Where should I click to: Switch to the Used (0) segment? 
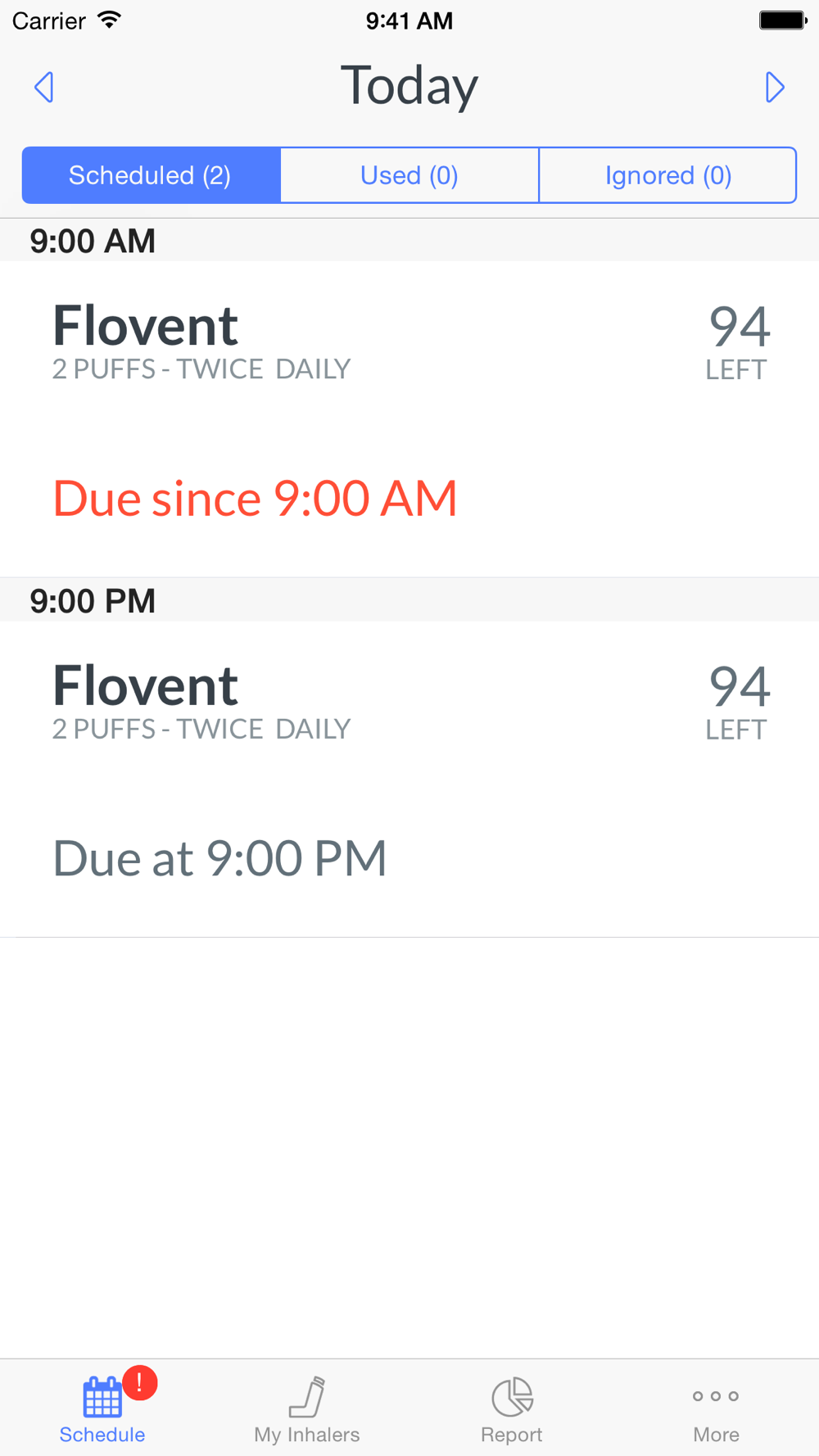point(409,175)
